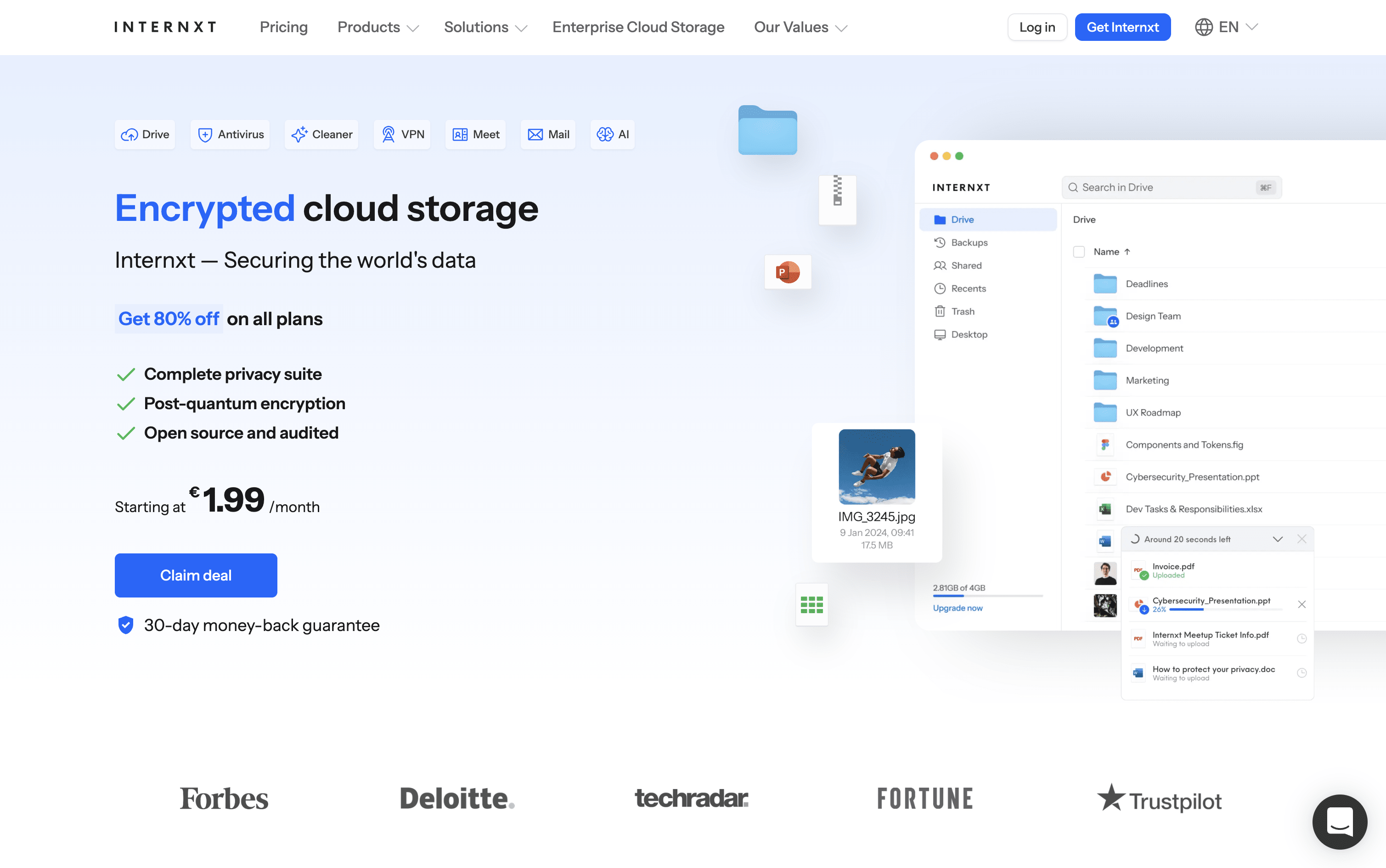Open the Pricing page

[x=283, y=27]
